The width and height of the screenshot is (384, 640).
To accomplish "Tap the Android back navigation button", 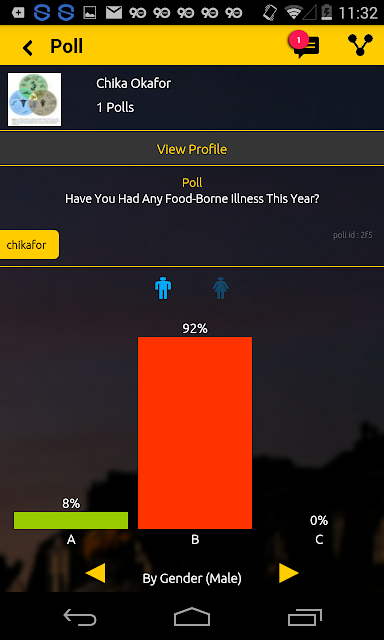I will coord(80,617).
